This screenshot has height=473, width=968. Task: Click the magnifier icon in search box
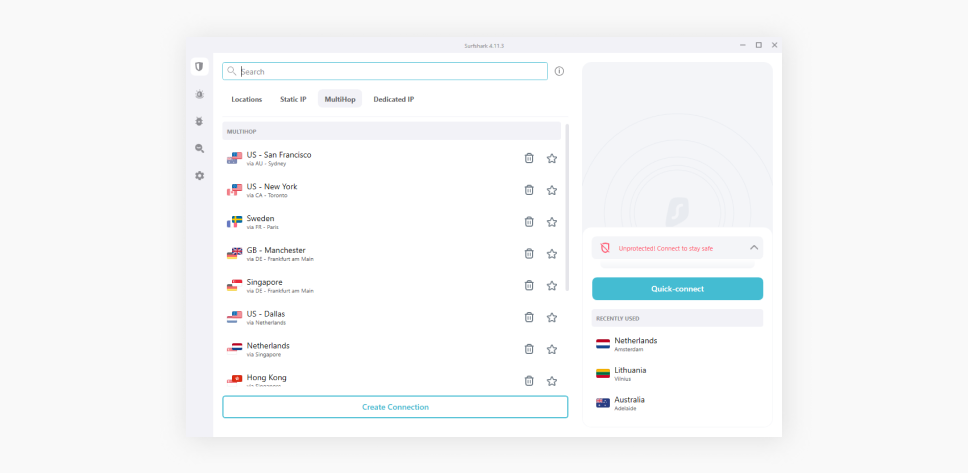coord(232,71)
